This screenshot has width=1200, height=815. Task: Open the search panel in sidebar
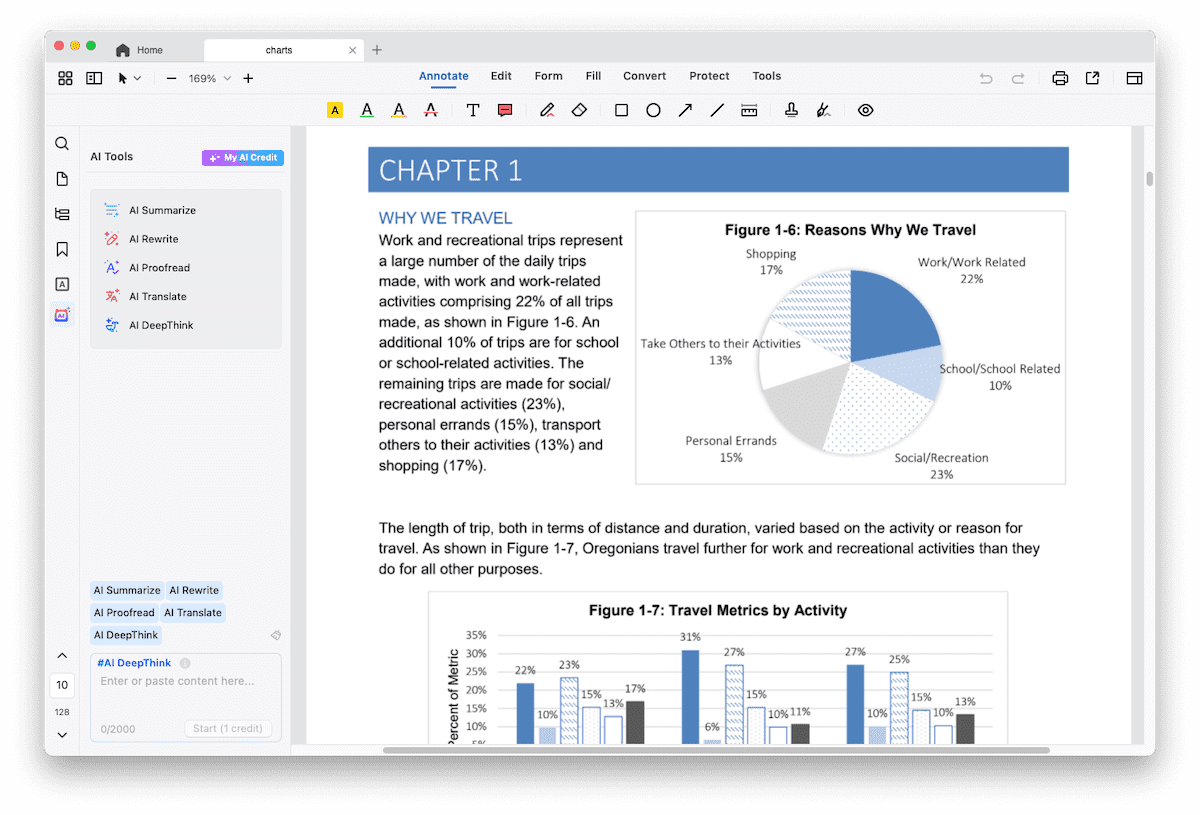coord(62,144)
